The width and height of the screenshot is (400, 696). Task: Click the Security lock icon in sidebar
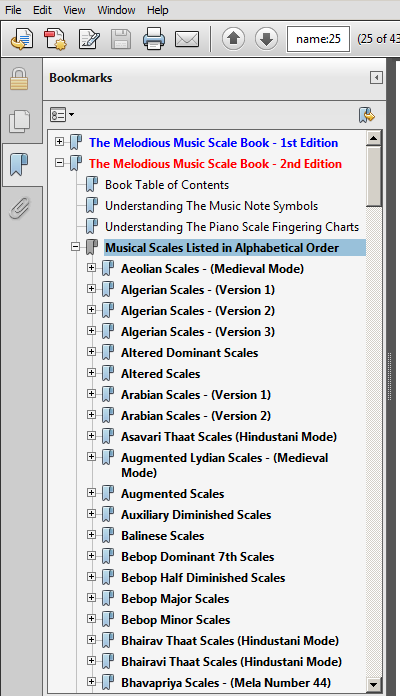(20, 79)
